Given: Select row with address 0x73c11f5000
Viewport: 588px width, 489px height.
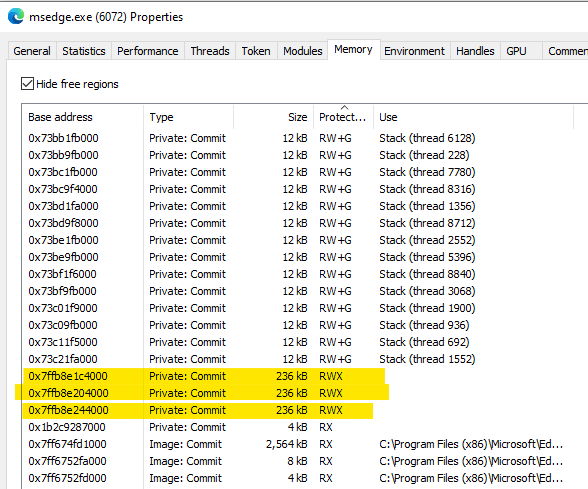Looking at the screenshot, I should click(304, 342).
